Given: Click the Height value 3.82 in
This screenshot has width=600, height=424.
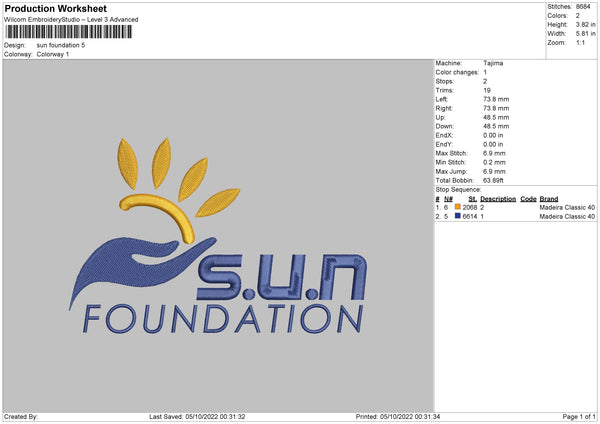Looking at the screenshot, I should (x=585, y=24).
